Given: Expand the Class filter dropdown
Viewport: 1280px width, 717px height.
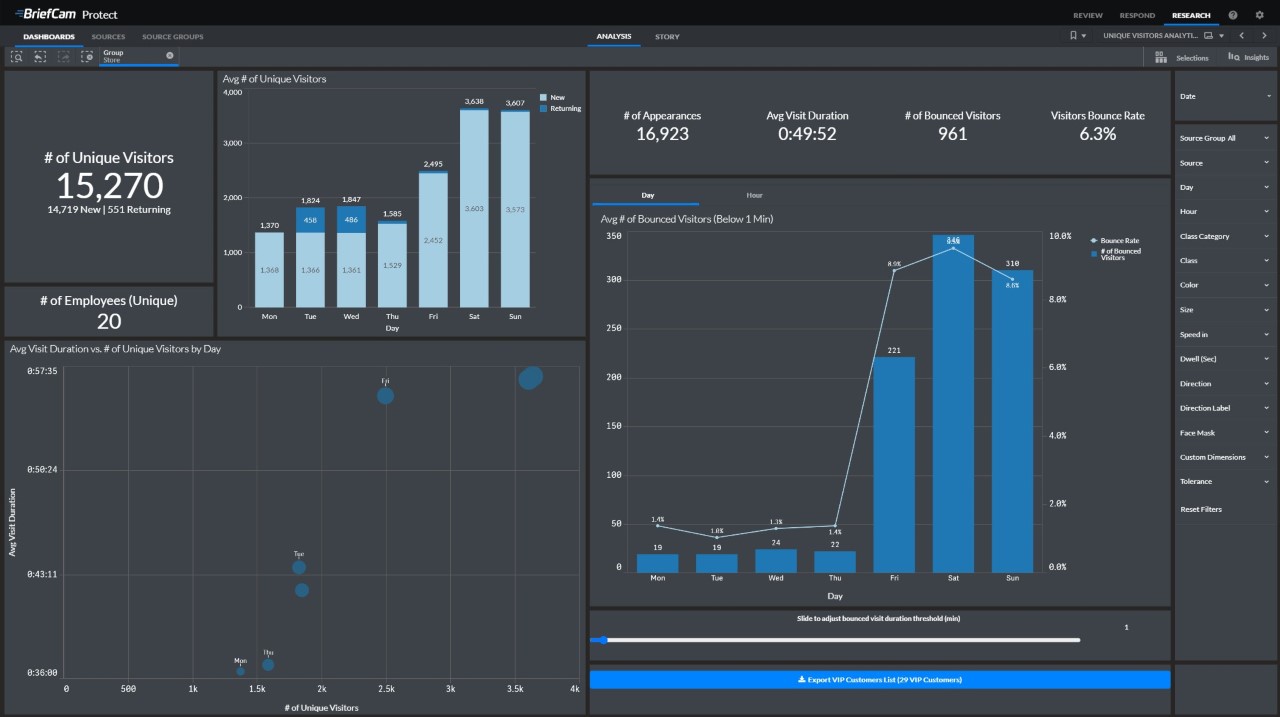Looking at the screenshot, I should tap(1223, 261).
